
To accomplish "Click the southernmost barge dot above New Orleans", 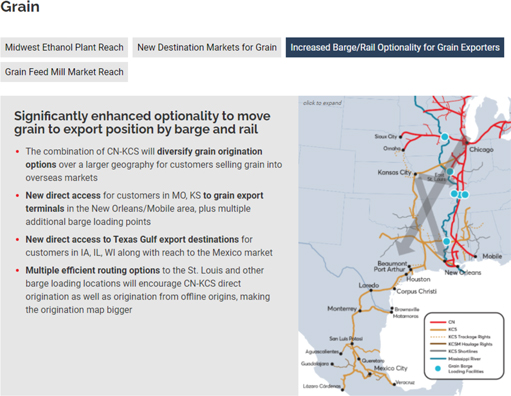I will click(x=447, y=241).
